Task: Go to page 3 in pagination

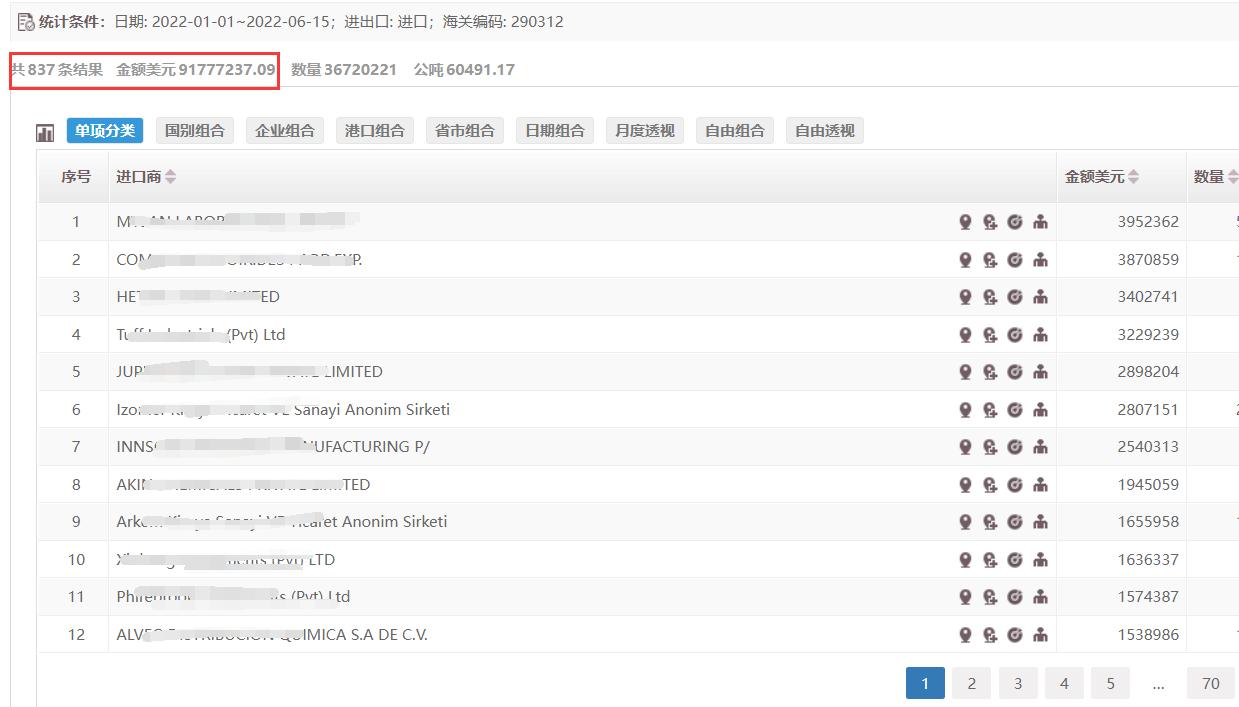Action: 1018,684
